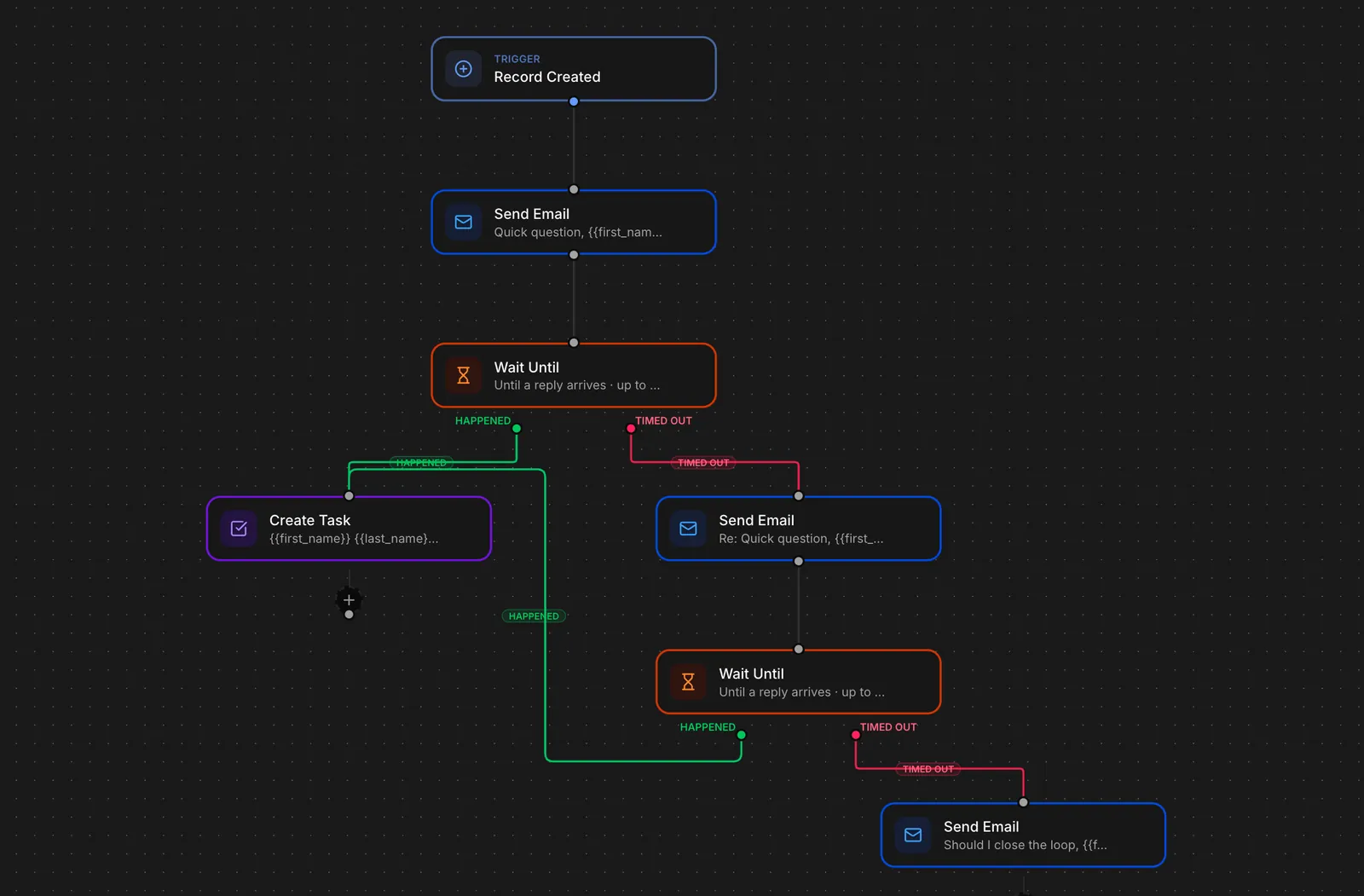1364x896 pixels.
Task: Click the green HAPPENED port under the second Wait Until
Action: (742, 735)
